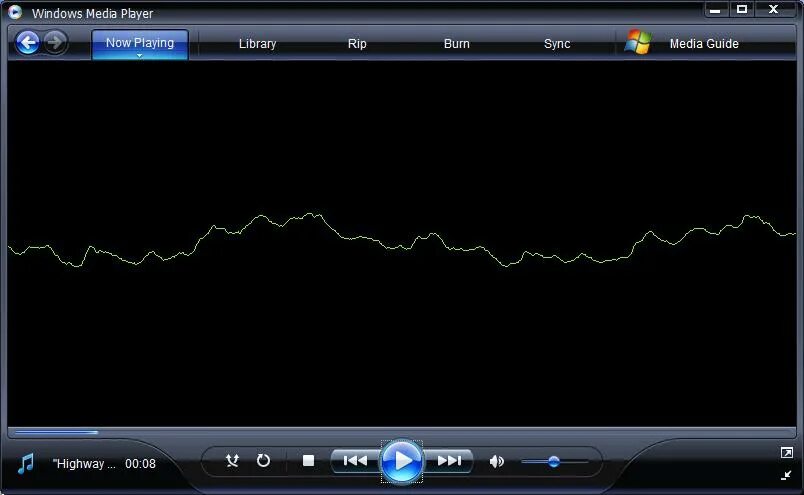The width and height of the screenshot is (804, 495).
Task: Click the Windows flag logo icon
Action: pos(638,42)
